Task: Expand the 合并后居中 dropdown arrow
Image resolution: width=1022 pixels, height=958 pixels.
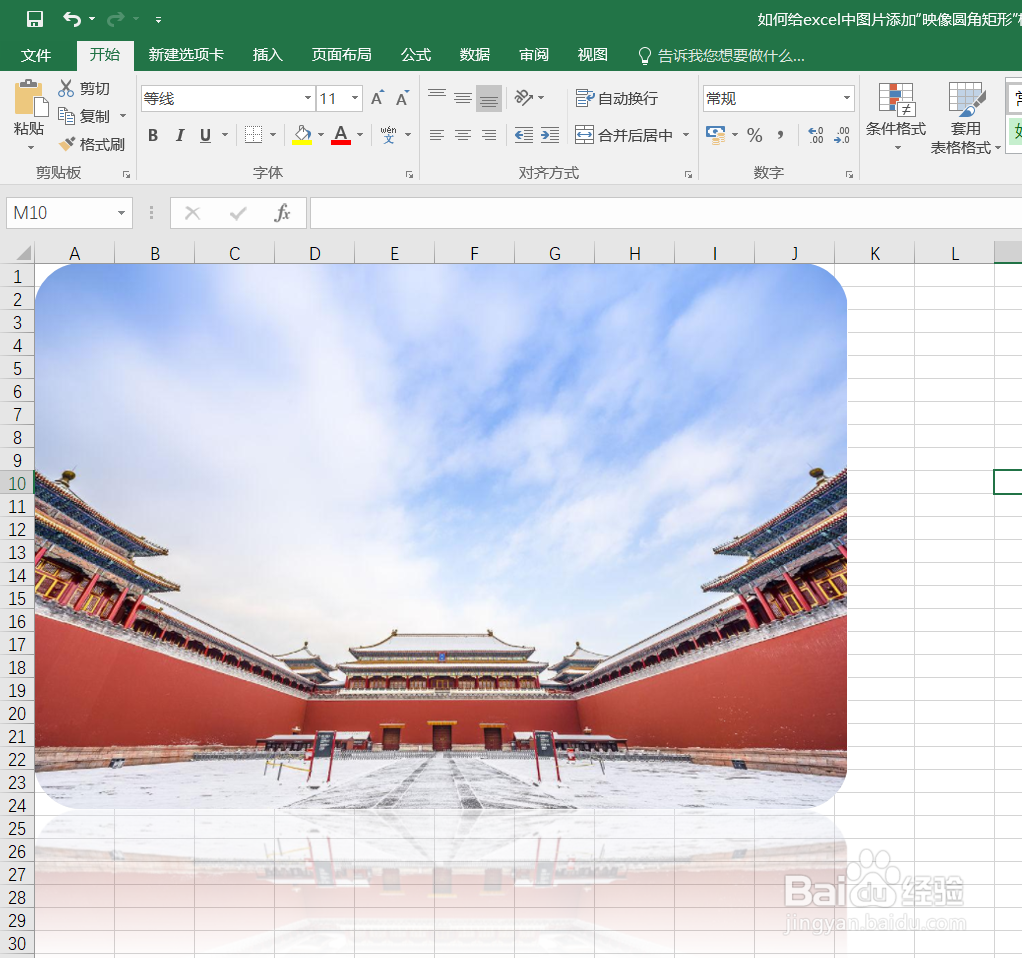Action: tap(686, 135)
